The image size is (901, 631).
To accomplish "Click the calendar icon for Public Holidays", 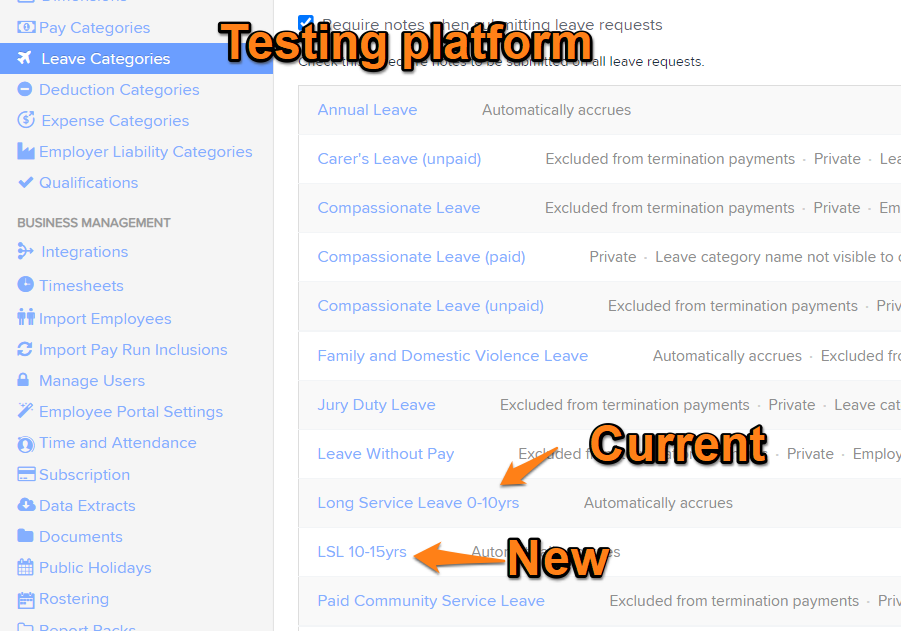I will pyautogui.click(x=25, y=567).
